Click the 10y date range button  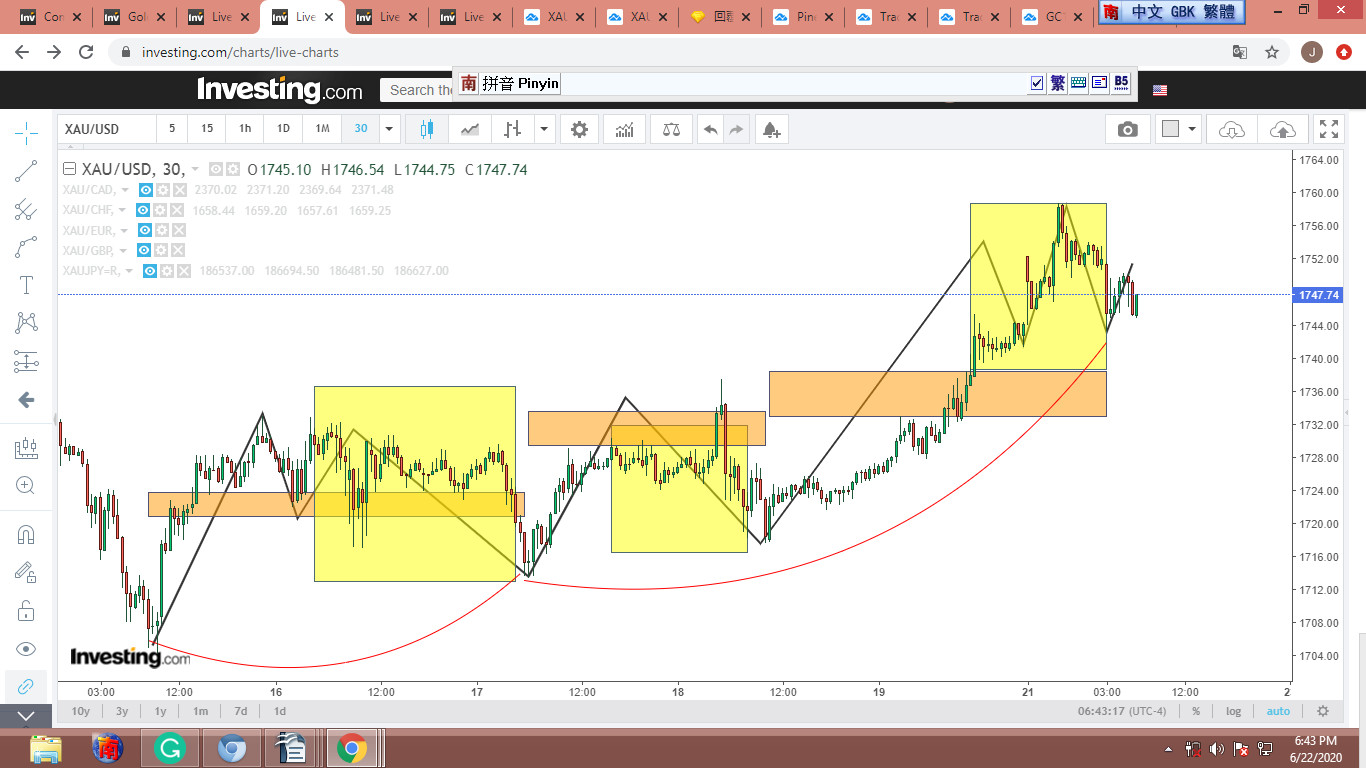pyautogui.click(x=80, y=711)
